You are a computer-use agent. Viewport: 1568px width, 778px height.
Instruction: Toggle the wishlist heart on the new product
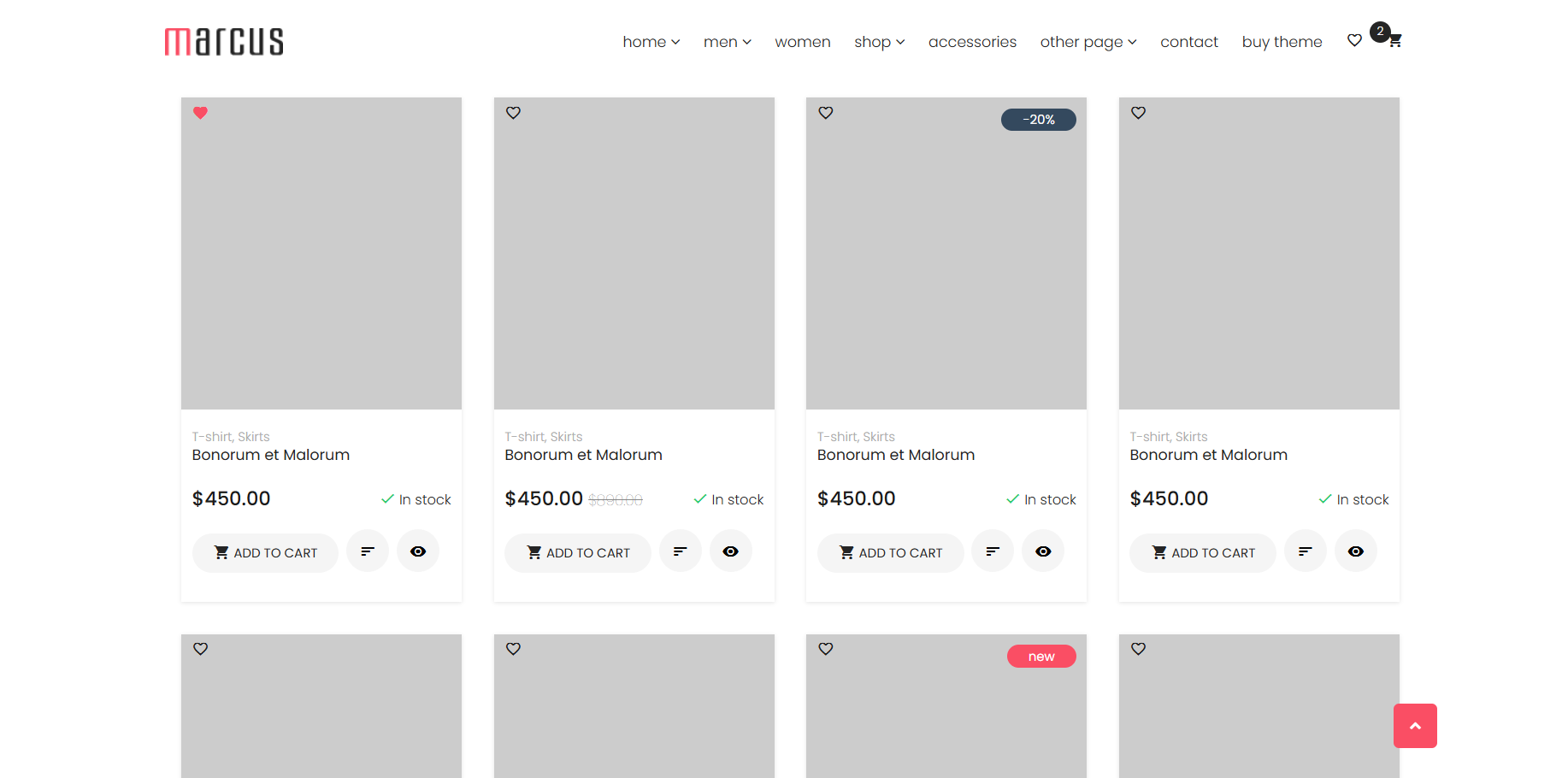coord(825,649)
